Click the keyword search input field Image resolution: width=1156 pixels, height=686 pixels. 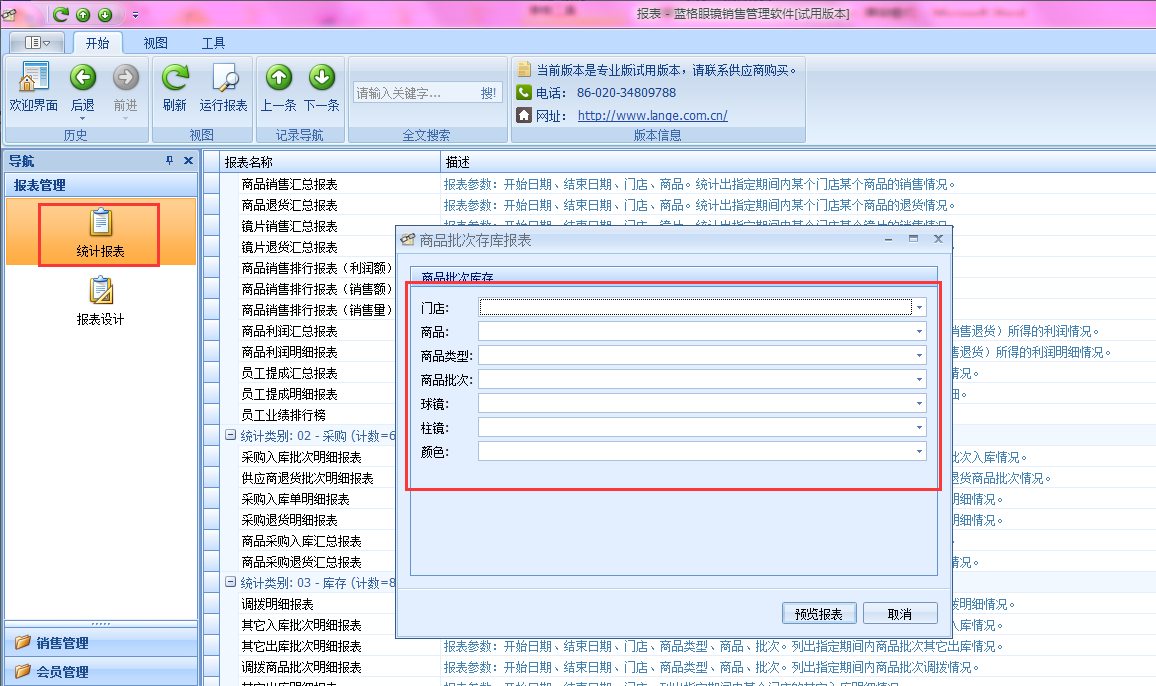click(414, 93)
